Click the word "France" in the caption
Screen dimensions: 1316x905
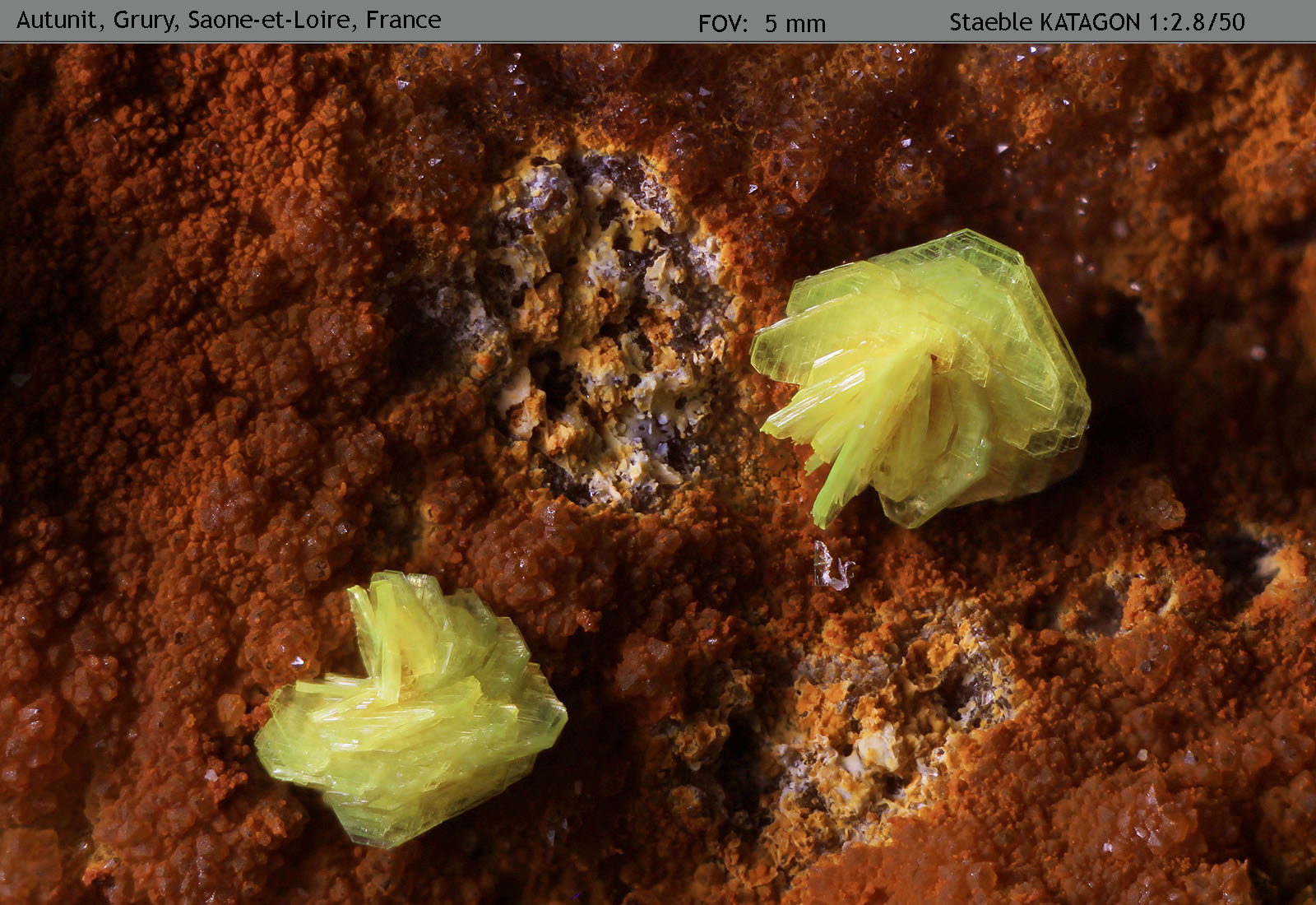coord(403,20)
